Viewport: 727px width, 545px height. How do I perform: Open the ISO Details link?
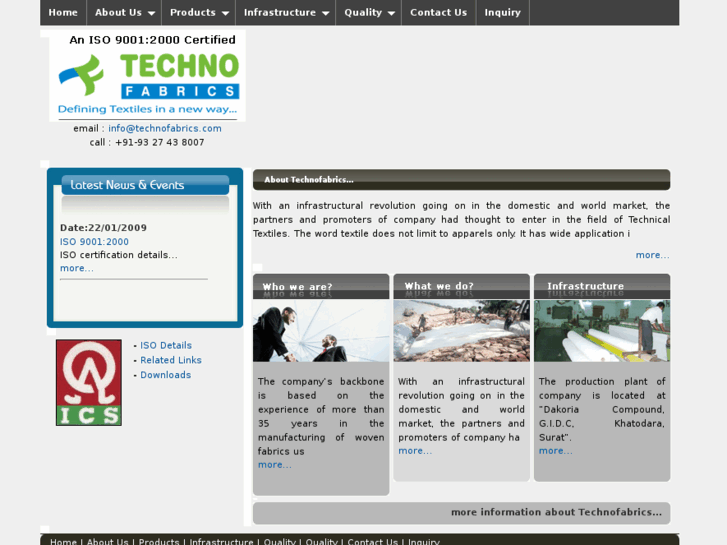click(166, 346)
